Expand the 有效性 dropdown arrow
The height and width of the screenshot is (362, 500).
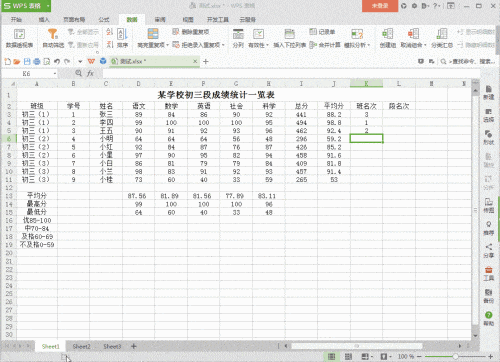pyautogui.click(x=267, y=45)
